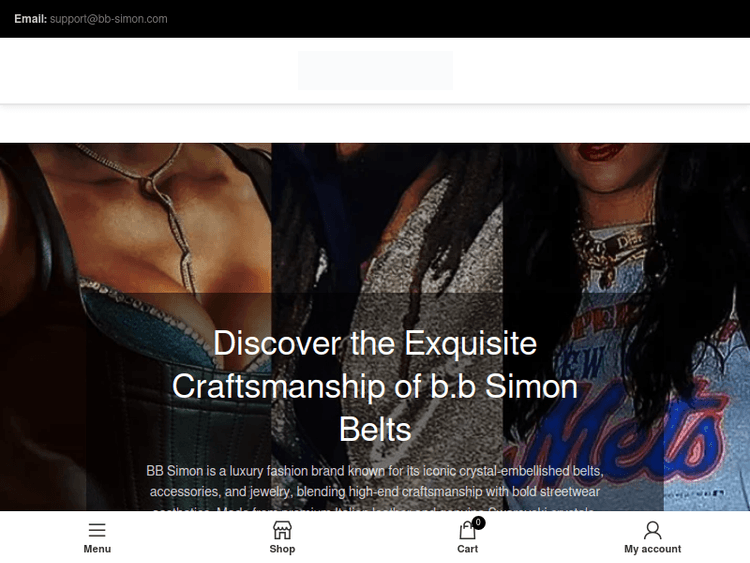Select the Menu label in bottom bar
The image size is (750, 563).
[x=97, y=549]
